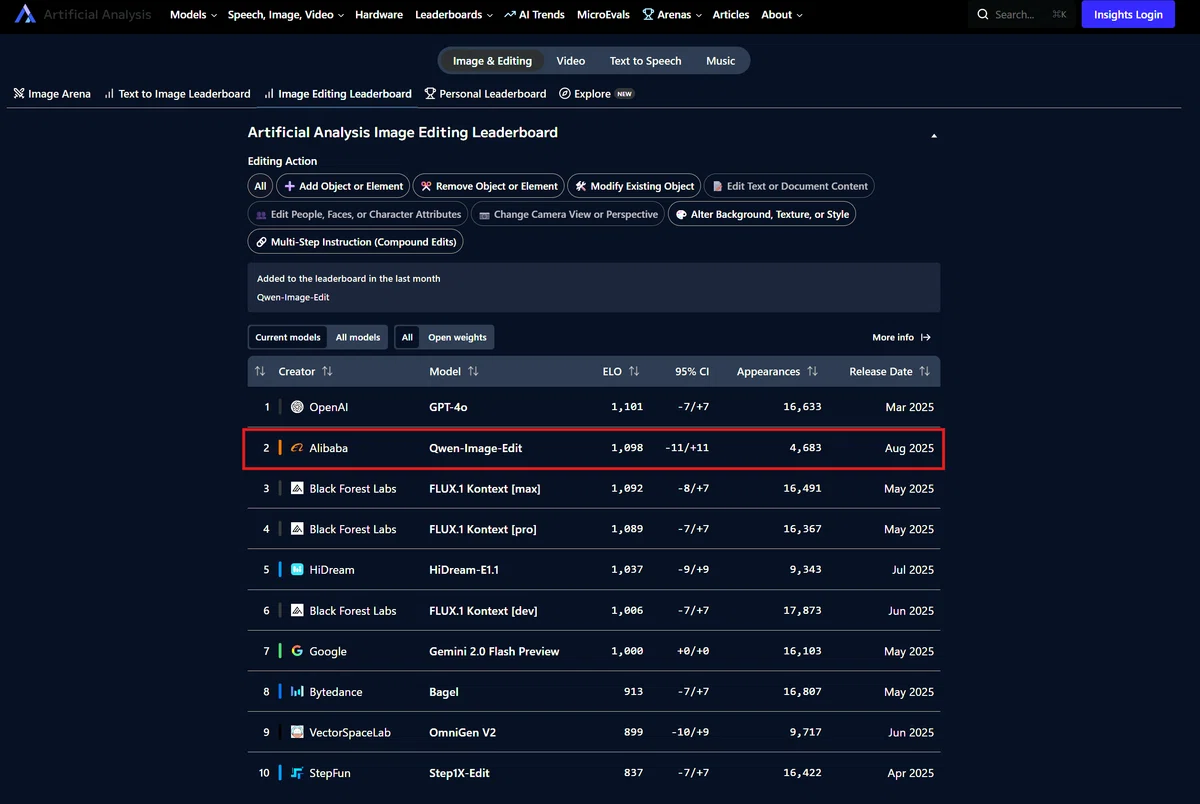Click the Google logo in row 7

[297, 651]
